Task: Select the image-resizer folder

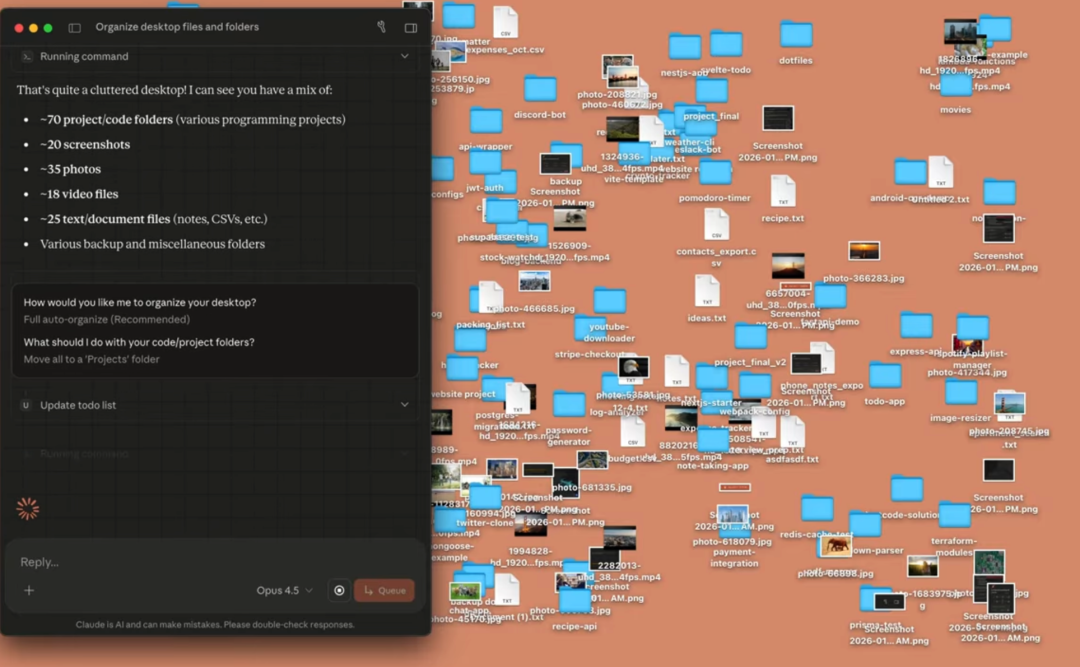Action: (x=960, y=393)
